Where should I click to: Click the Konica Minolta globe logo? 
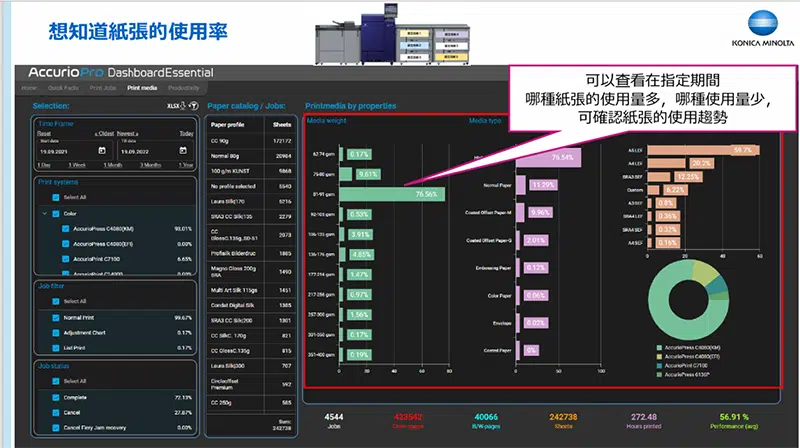coord(762,23)
